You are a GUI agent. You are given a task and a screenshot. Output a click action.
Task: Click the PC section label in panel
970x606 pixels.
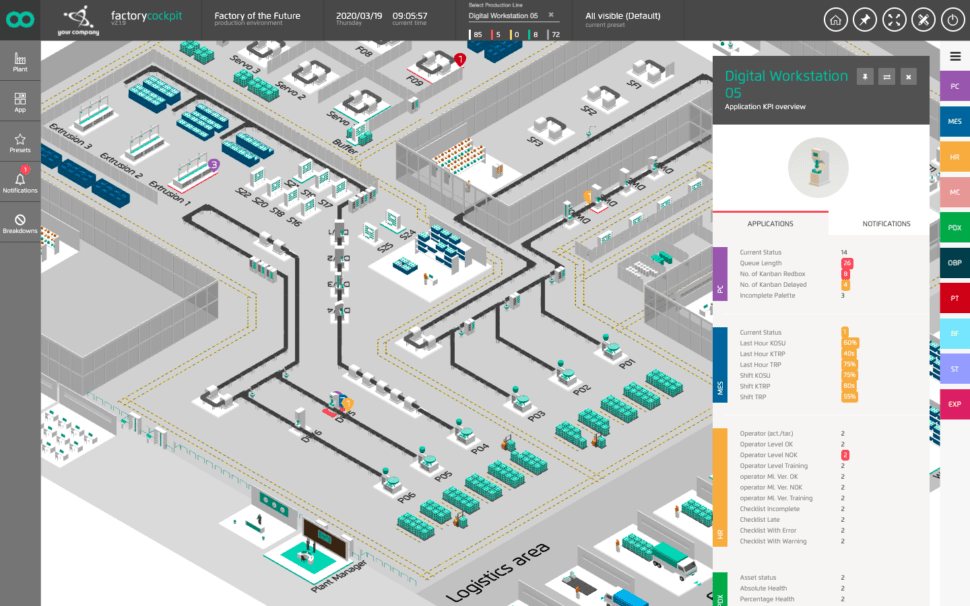pyautogui.click(x=720, y=274)
